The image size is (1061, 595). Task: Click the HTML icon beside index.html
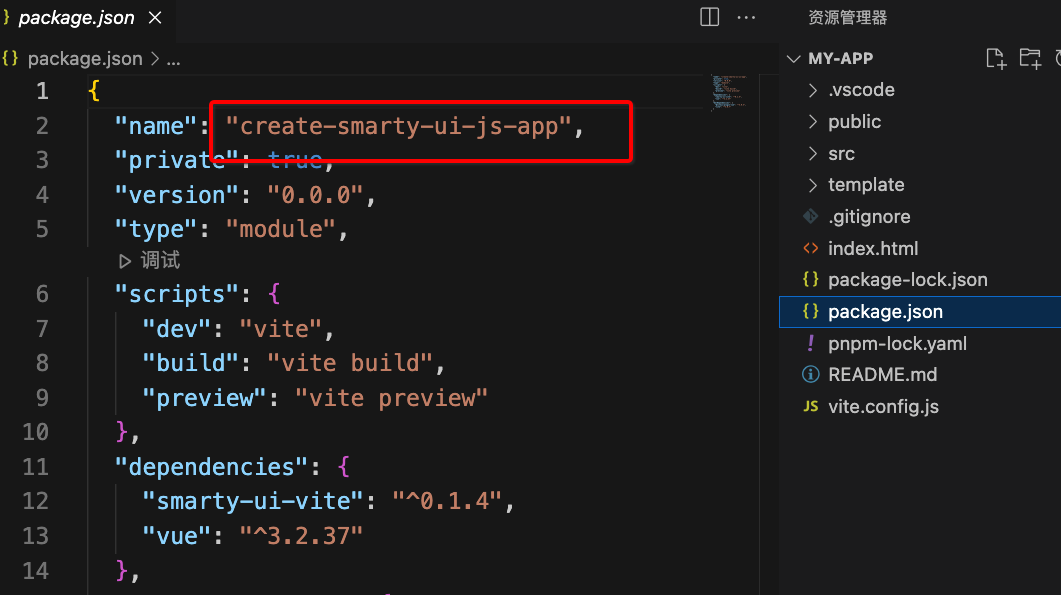(811, 249)
